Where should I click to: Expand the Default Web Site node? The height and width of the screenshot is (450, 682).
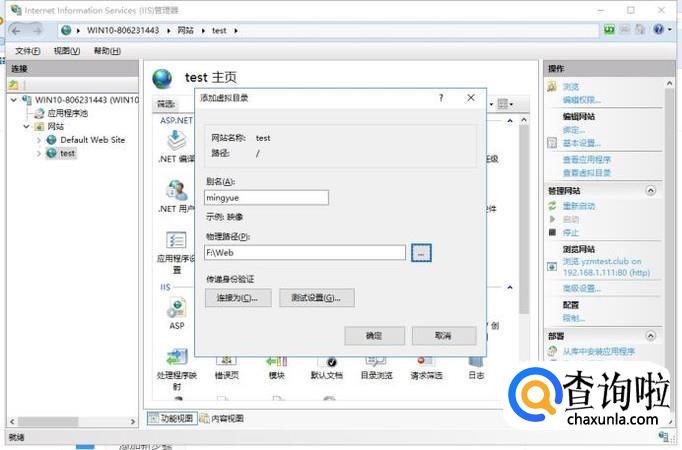[x=39, y=140]
